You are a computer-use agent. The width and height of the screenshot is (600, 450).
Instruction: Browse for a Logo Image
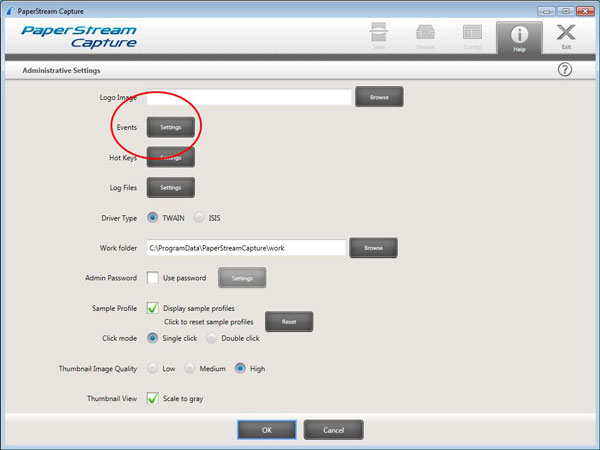tap(379, 97)
